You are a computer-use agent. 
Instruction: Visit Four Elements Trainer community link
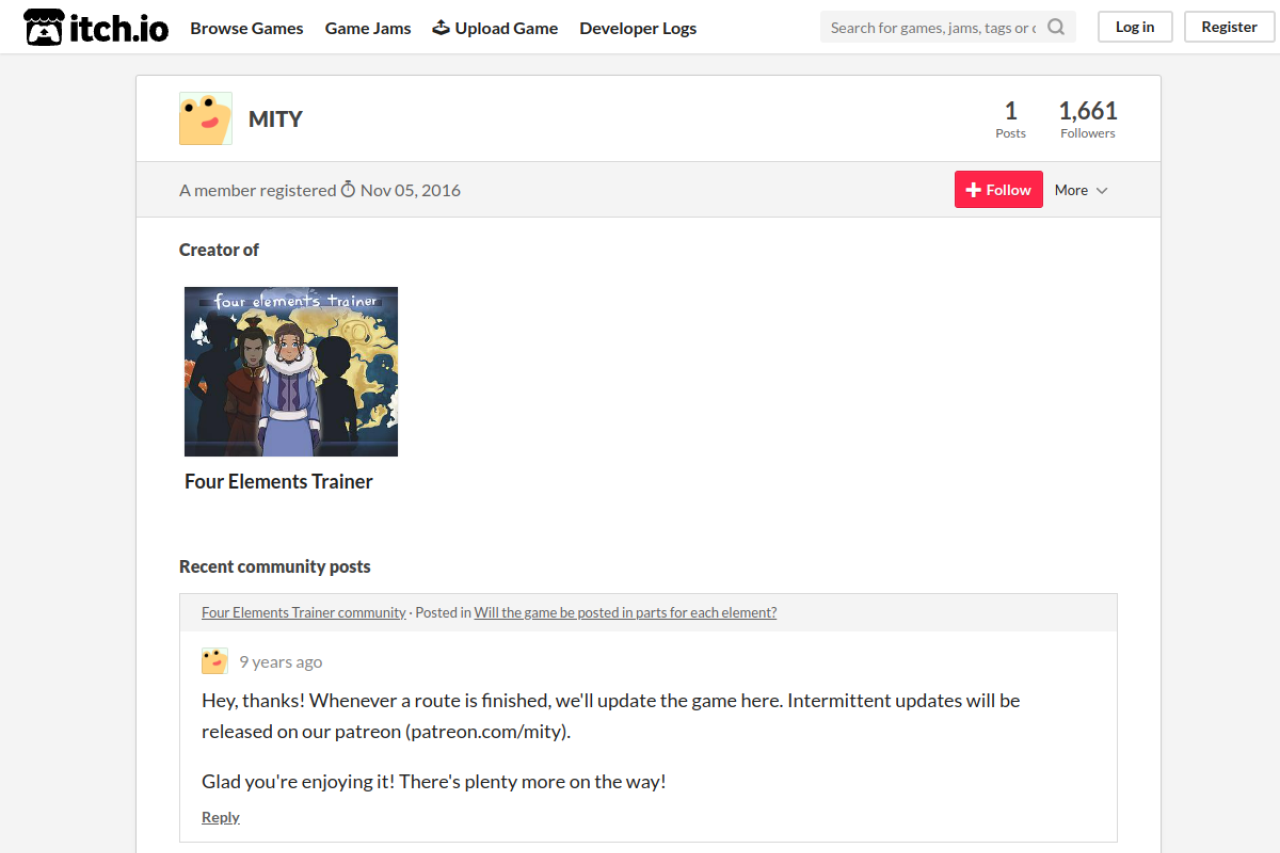pyautogui.click(x=304, y=612)
